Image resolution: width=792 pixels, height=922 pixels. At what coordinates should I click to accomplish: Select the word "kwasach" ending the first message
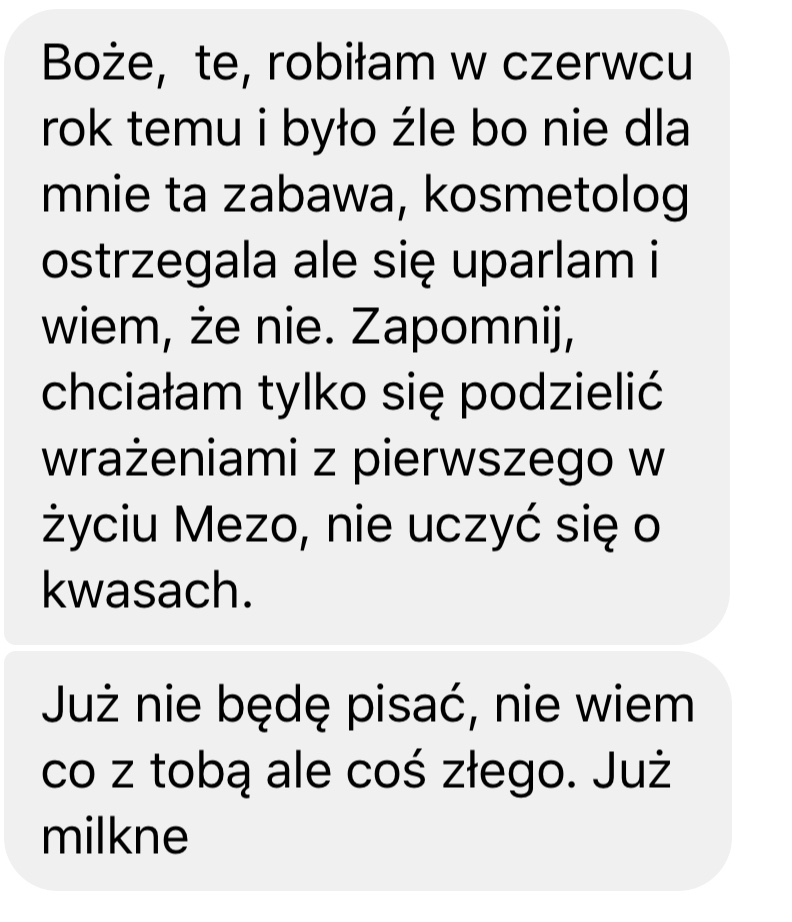141,590
